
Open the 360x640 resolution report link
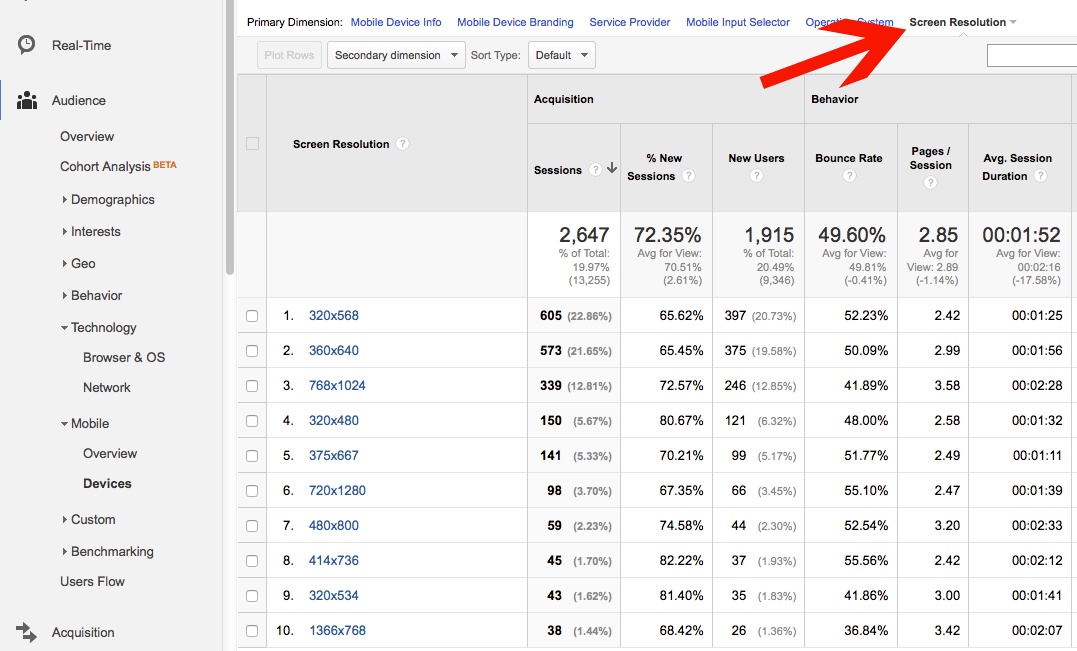click(x=334, y=350)
